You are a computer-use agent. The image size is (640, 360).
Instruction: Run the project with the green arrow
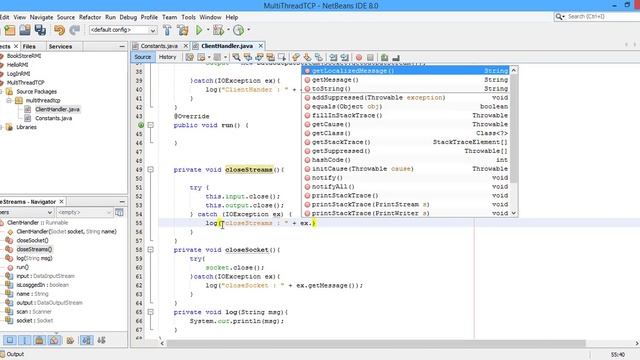(x=199, y=30)
